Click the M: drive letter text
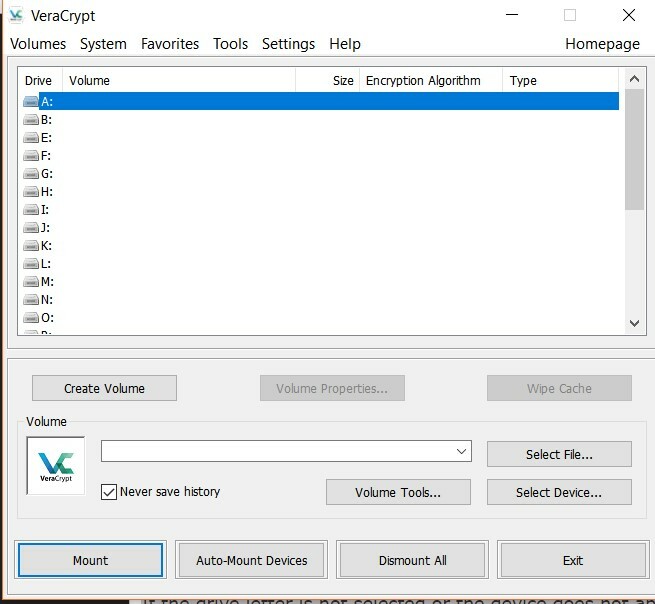 [x=47, y=282]
